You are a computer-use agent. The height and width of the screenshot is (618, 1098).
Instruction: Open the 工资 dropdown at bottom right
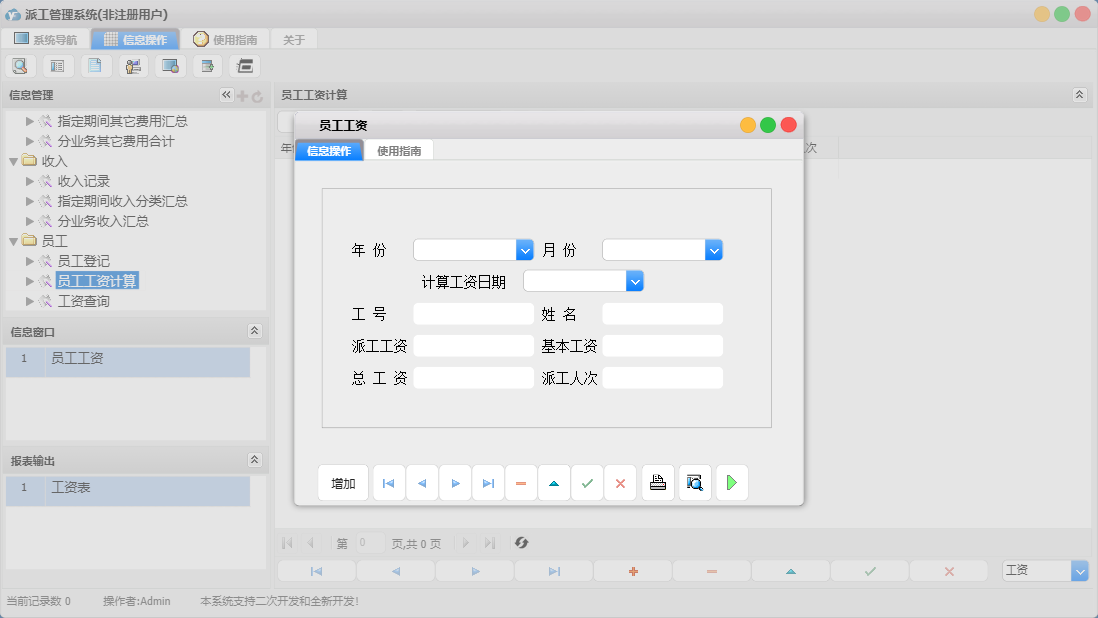click(x=1078, y=570)
